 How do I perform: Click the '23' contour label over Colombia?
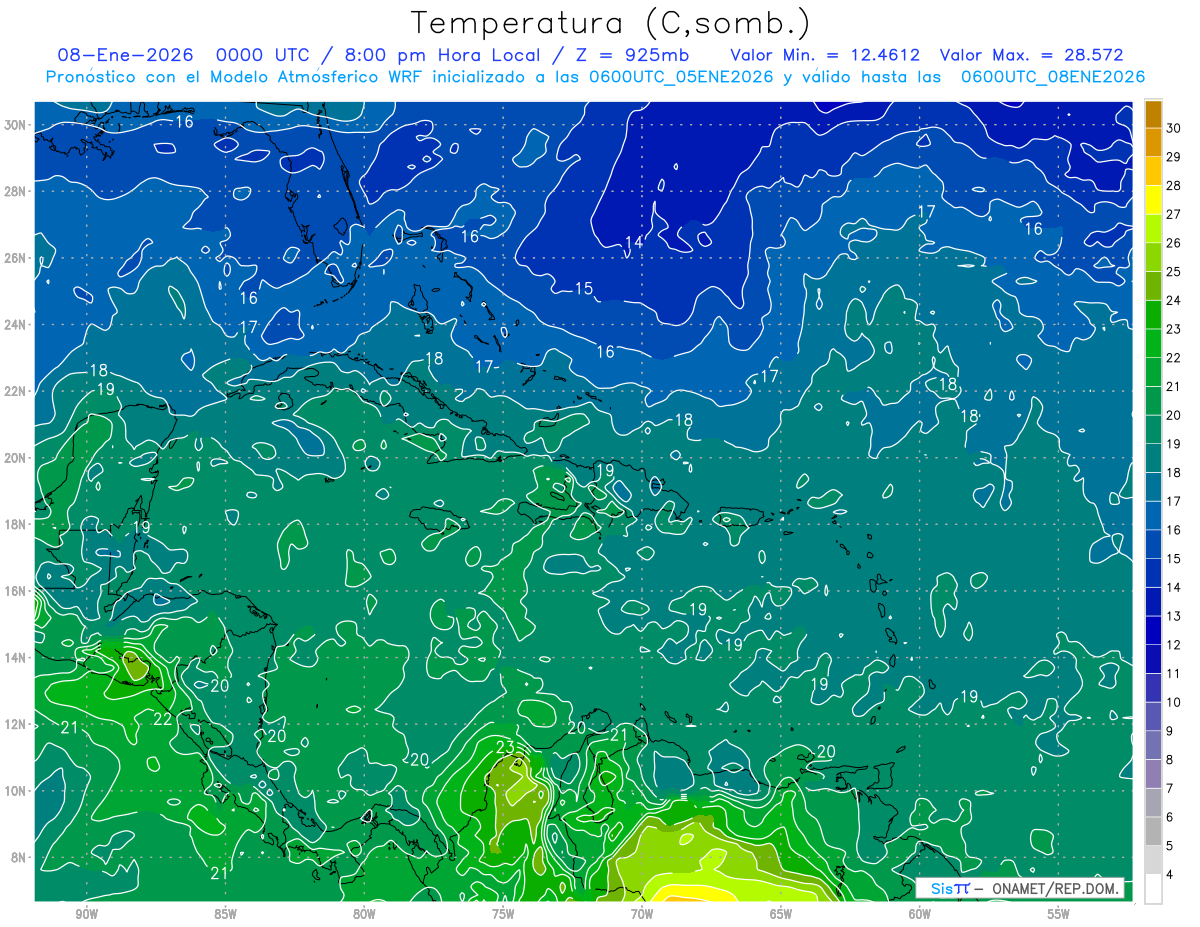point(505,747)
